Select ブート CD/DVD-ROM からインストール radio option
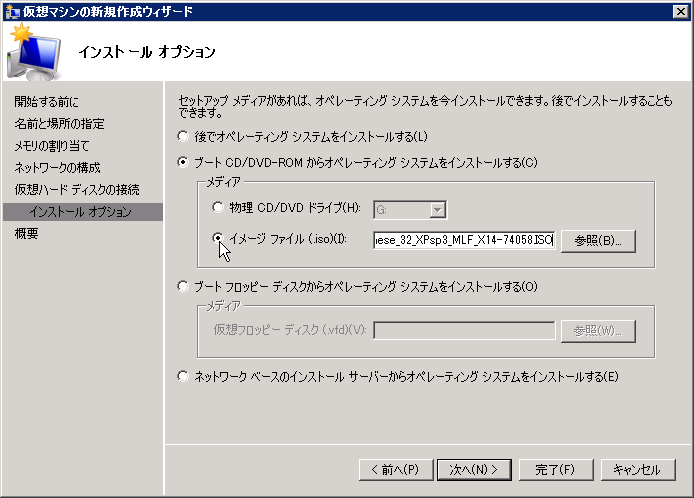Image resolution: width=694 pixels, height=498 pixels. click(183, 162)
